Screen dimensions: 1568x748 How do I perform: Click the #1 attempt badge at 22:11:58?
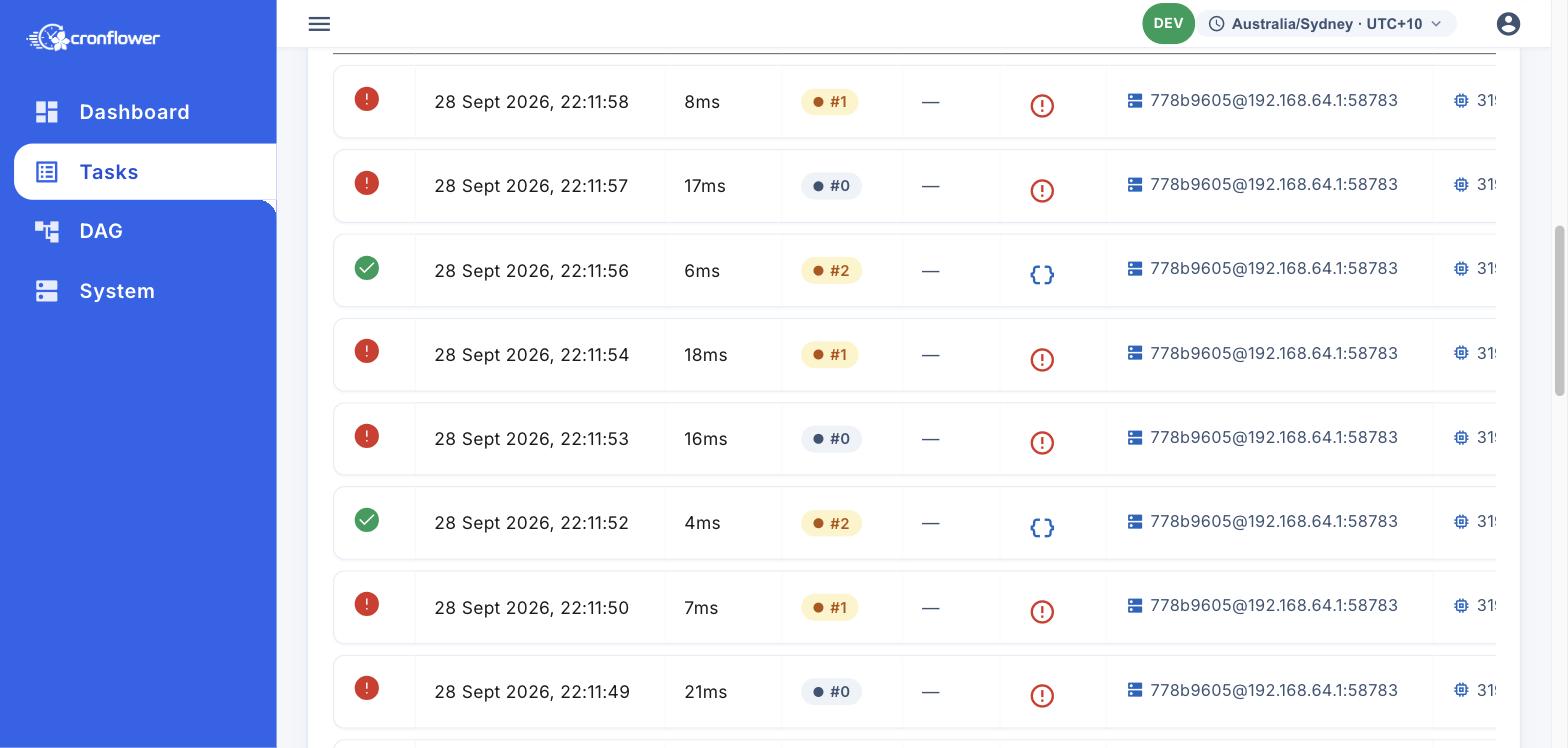coord(829,102)
